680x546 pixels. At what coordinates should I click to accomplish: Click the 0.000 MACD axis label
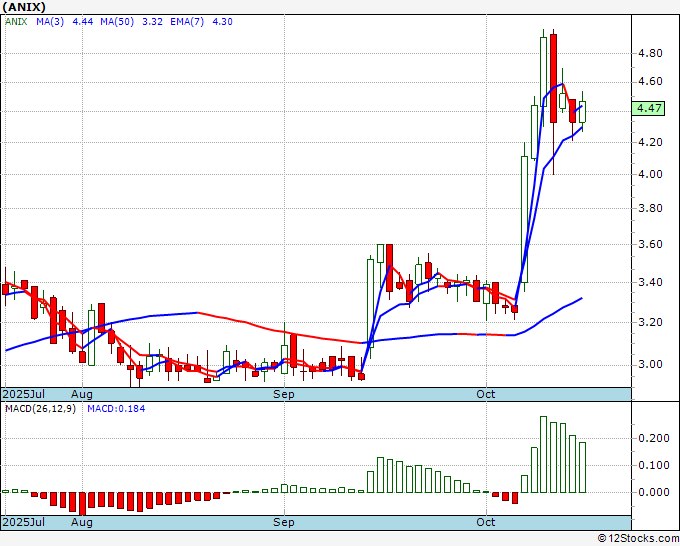(x=654, y=492)
